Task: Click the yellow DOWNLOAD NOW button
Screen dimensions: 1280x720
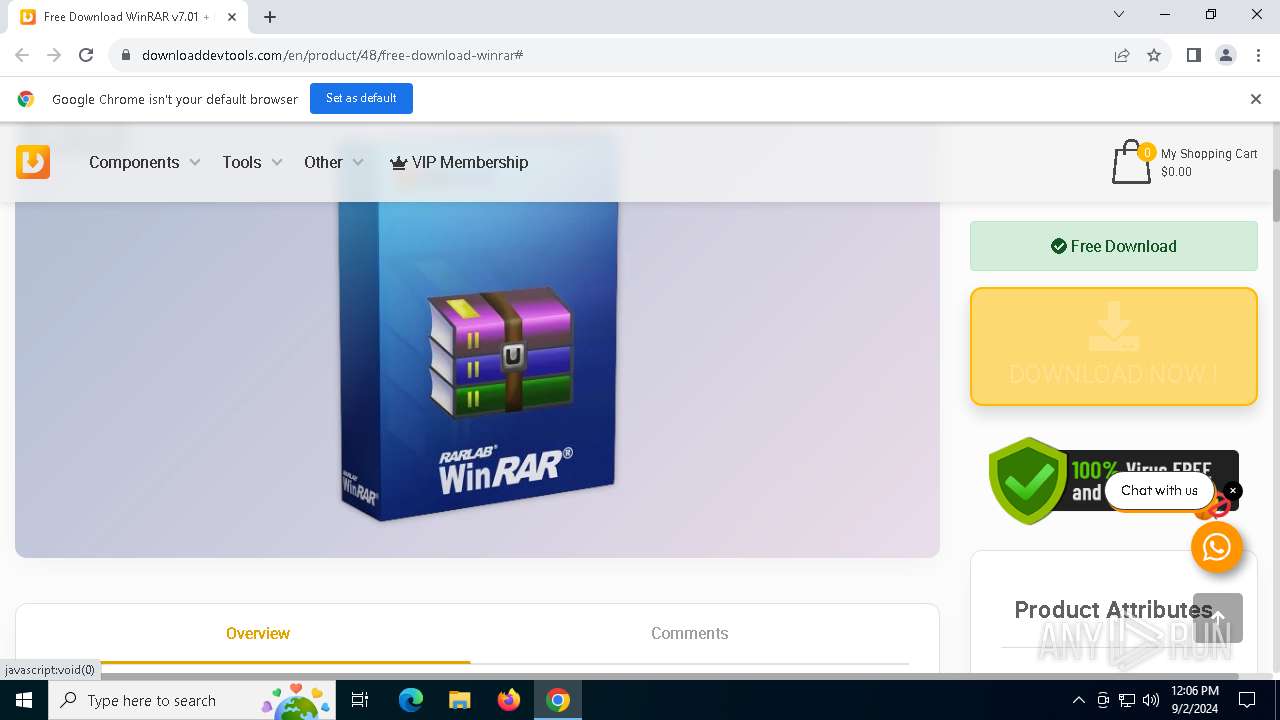Action: click(1114, 347)
